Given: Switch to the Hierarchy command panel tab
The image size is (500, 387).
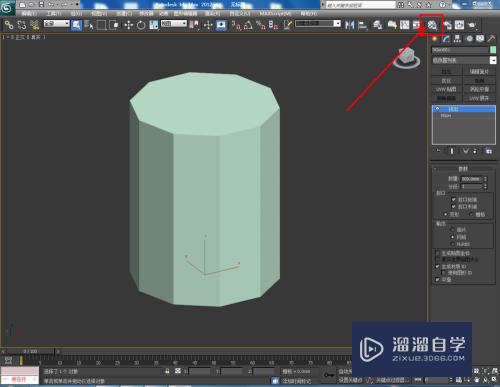Looking at the screenshot, I should (457, 39).
